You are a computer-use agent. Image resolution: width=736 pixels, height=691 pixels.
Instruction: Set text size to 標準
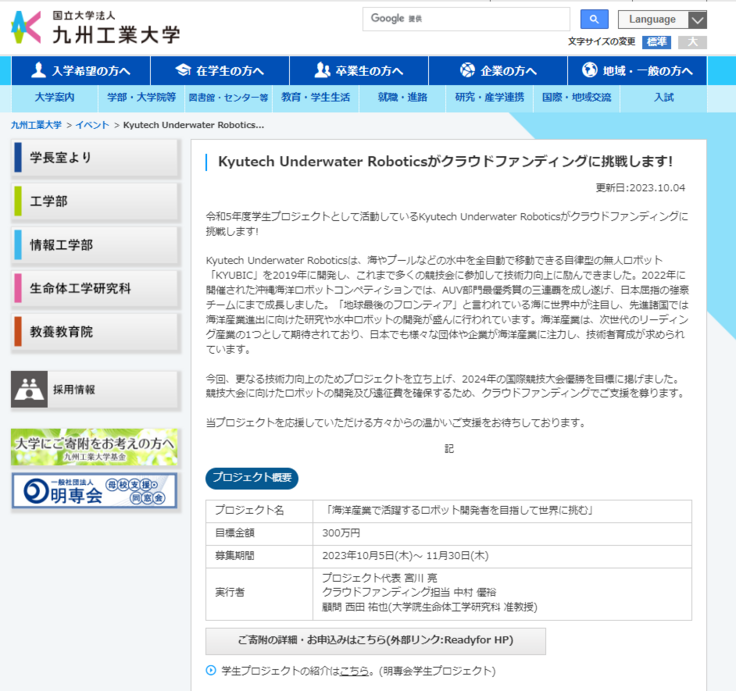657,41
